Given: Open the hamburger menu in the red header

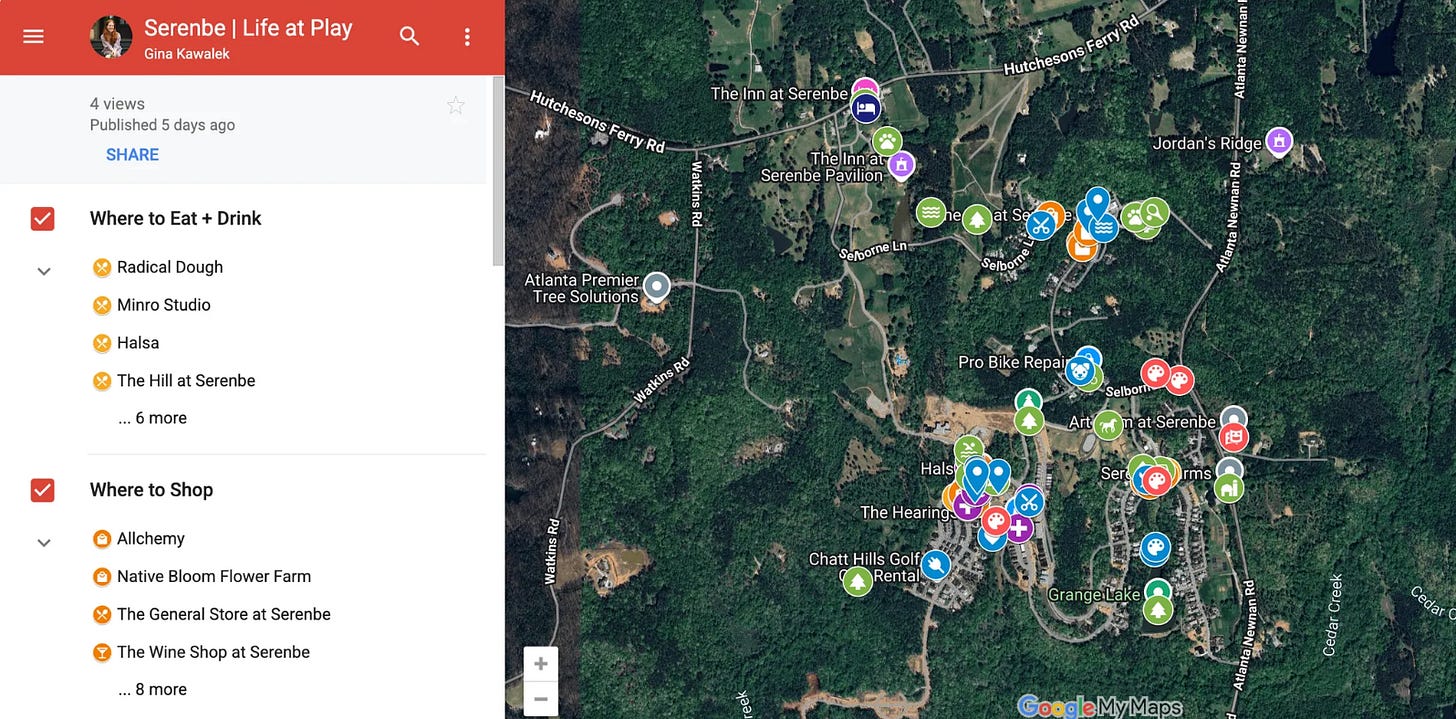Looking at the screenshot, I should 34,36.
